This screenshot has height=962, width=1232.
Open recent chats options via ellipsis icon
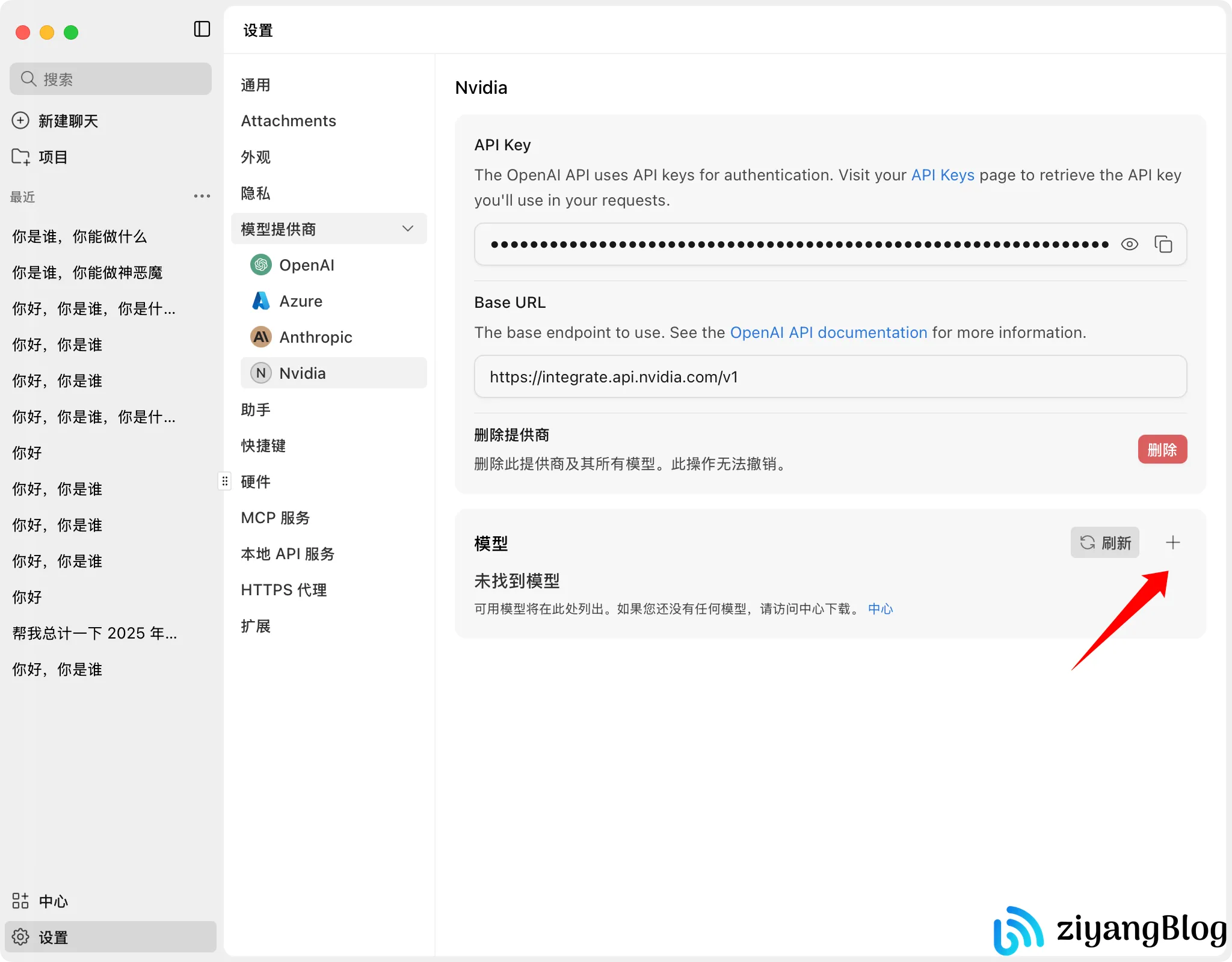202,196
